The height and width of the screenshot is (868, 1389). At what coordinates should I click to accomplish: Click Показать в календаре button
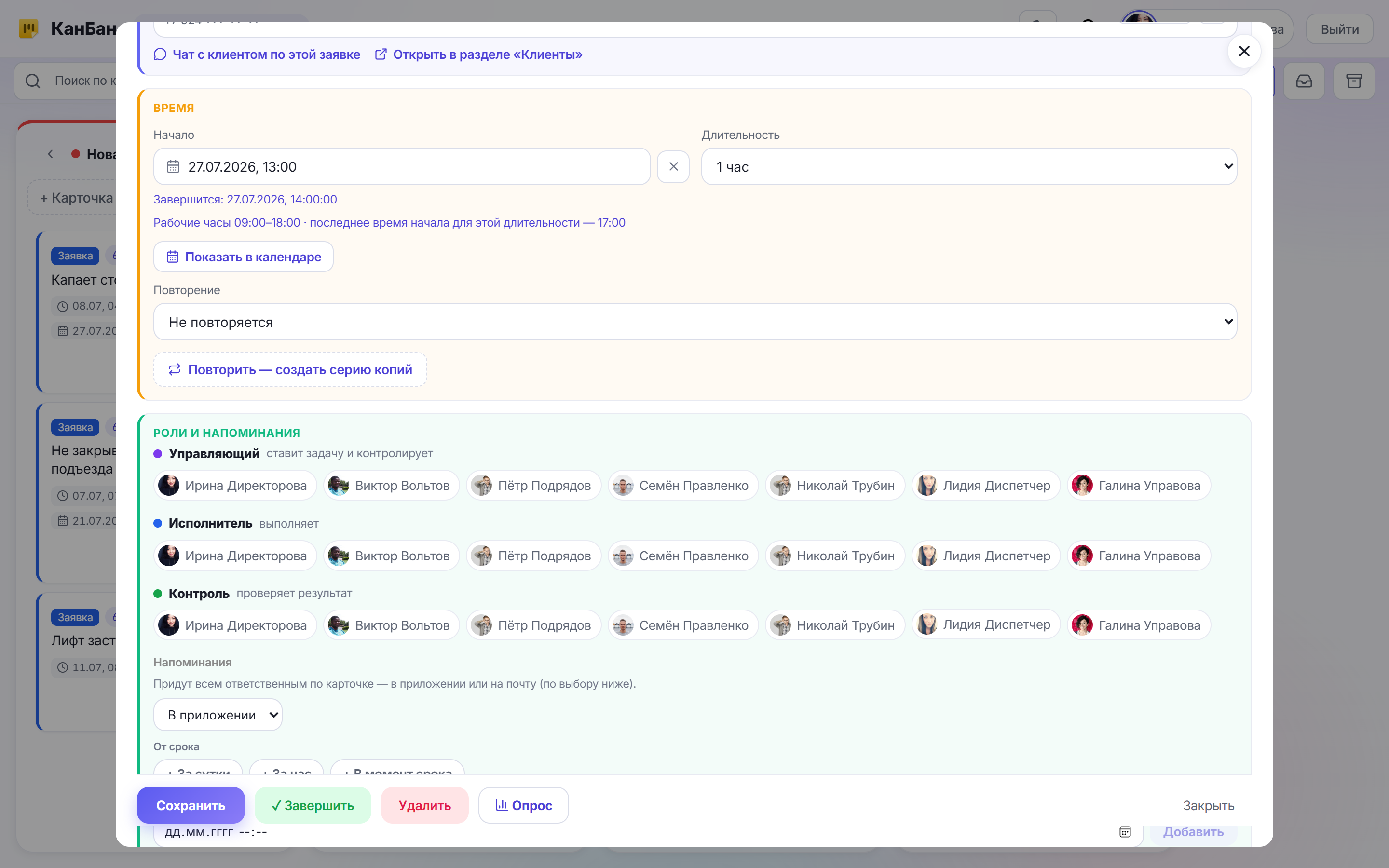tap(244, 257)
